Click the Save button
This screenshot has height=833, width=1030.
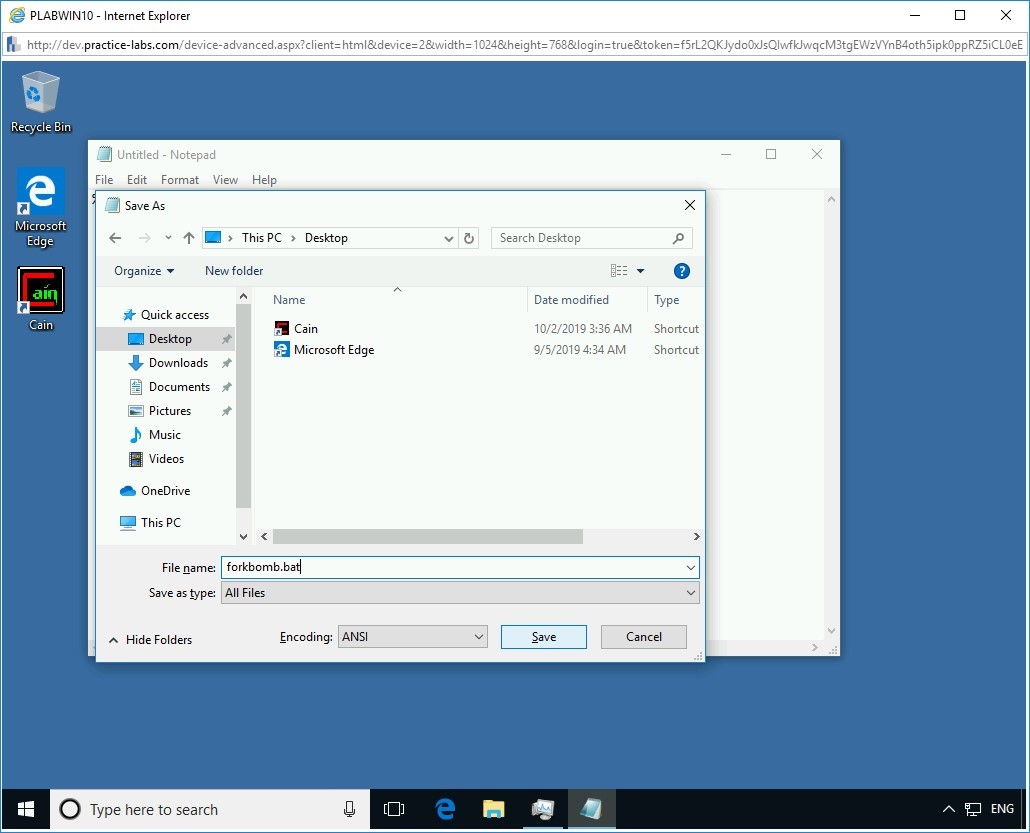click(x=543, y=637)
